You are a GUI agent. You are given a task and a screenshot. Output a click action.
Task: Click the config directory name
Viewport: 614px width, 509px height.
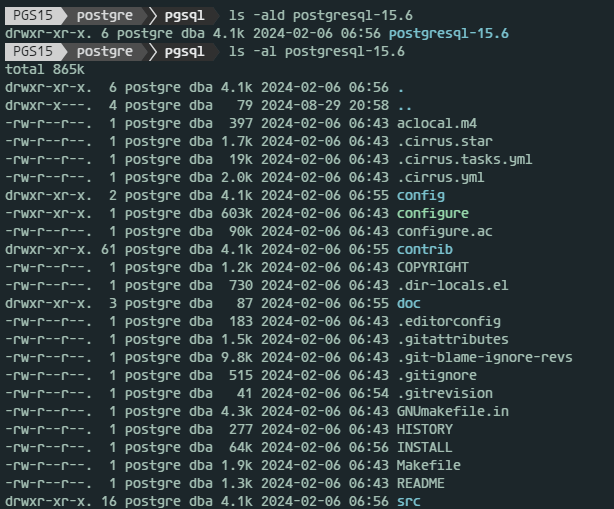[x=420, y=195]
